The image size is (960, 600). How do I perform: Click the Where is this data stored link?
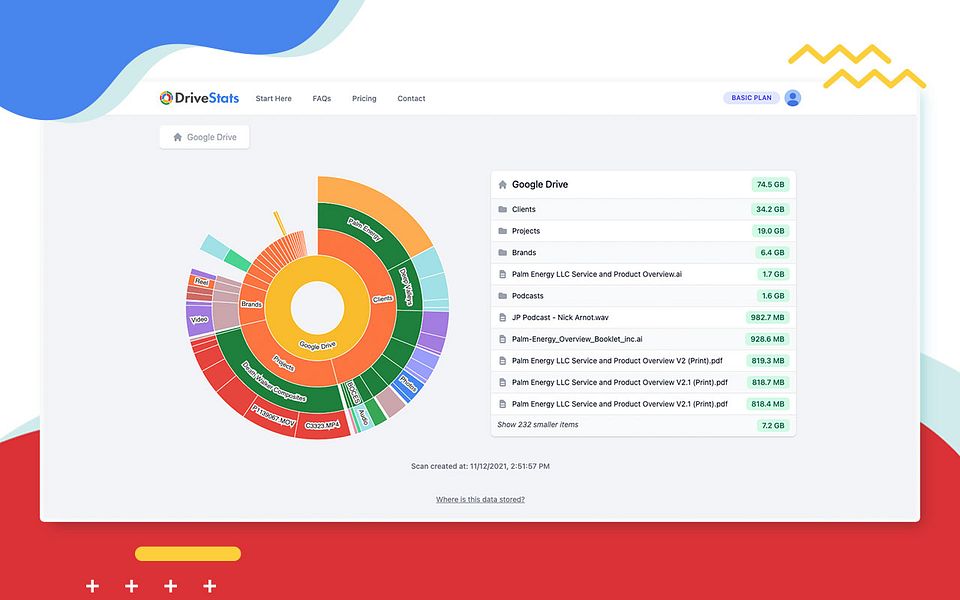coord(481,498)
